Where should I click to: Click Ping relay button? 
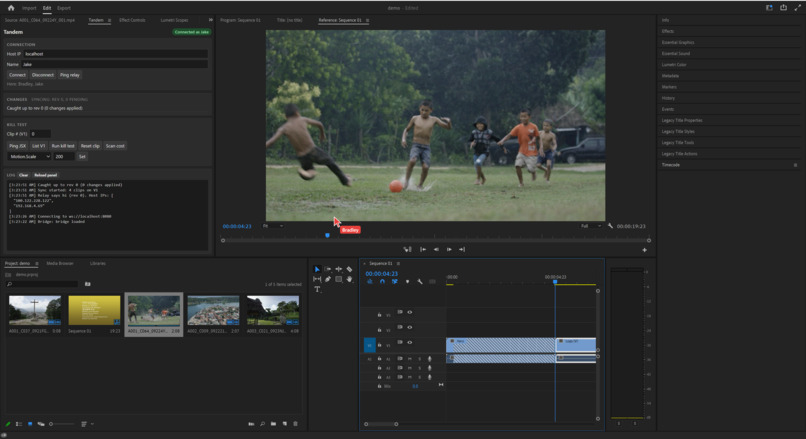click(70, 75)
